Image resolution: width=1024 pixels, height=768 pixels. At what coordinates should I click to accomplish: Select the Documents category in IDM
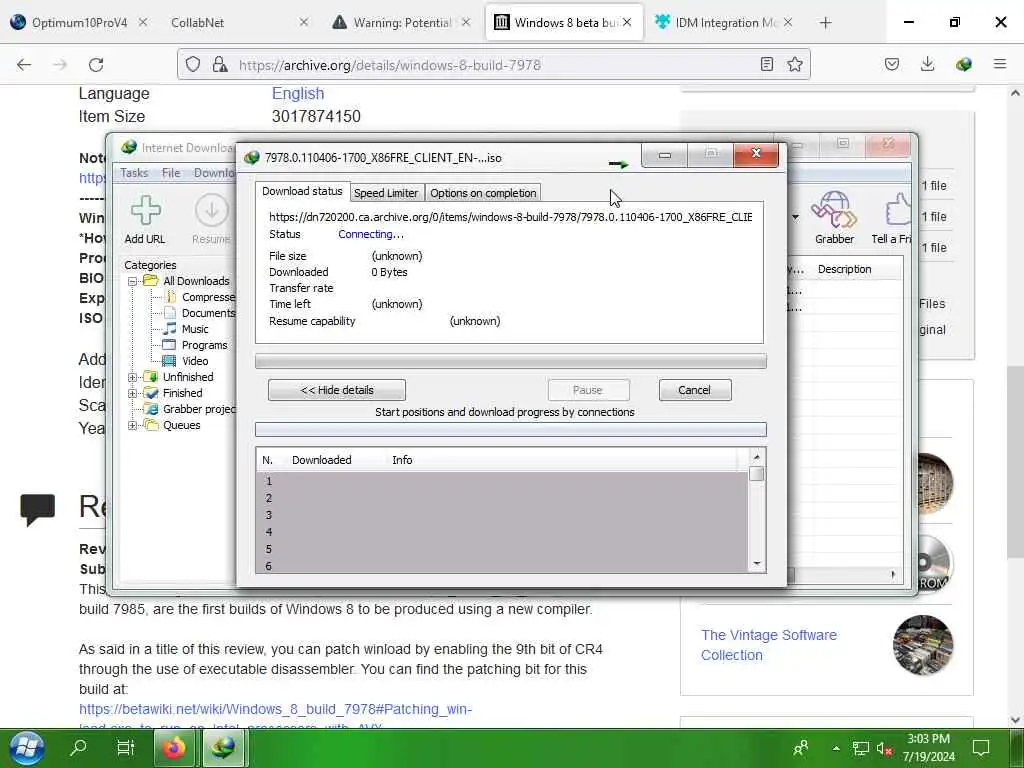[x=208, y=313]
